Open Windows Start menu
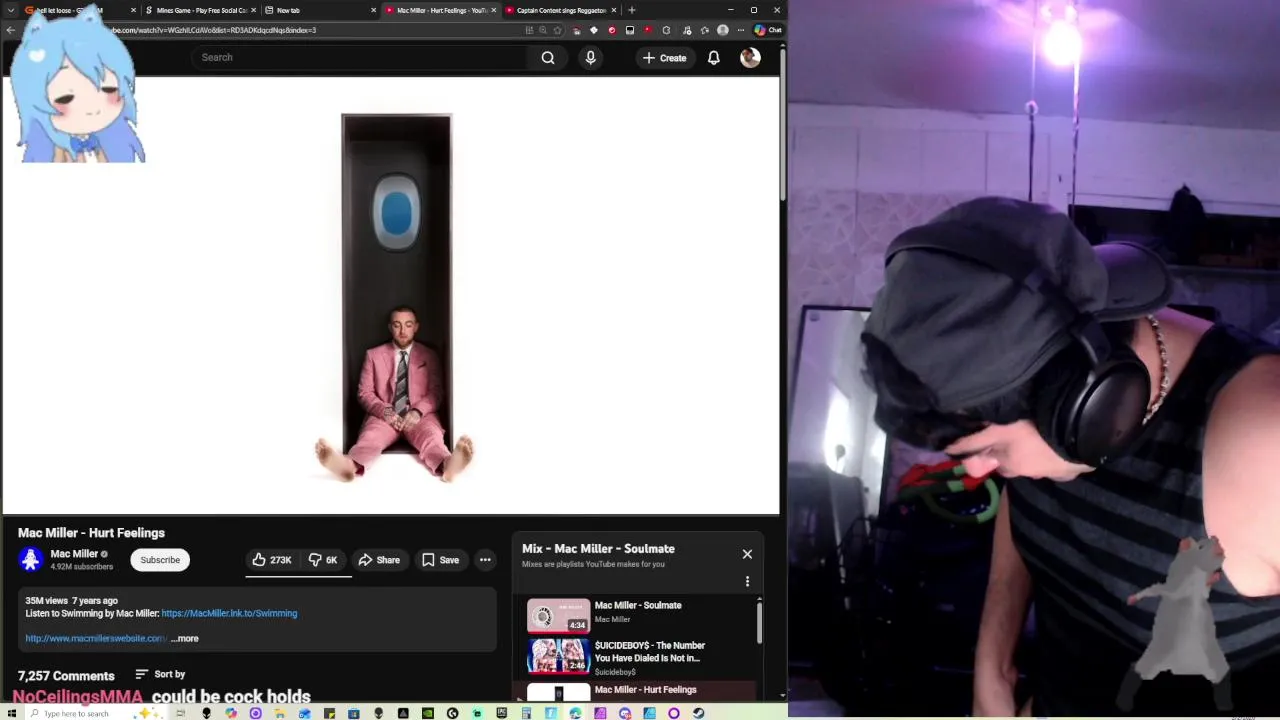The width and height of the screenshot is (1280, 720). point(11,713)
